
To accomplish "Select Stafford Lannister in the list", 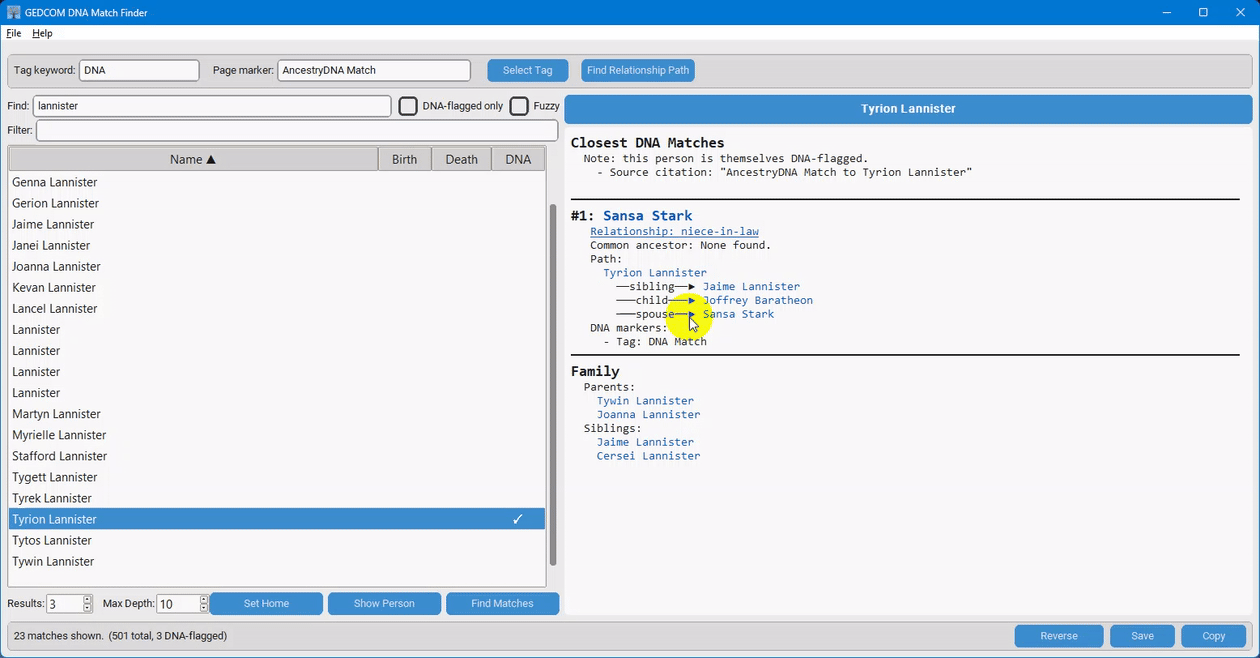I will pos(277,456).
